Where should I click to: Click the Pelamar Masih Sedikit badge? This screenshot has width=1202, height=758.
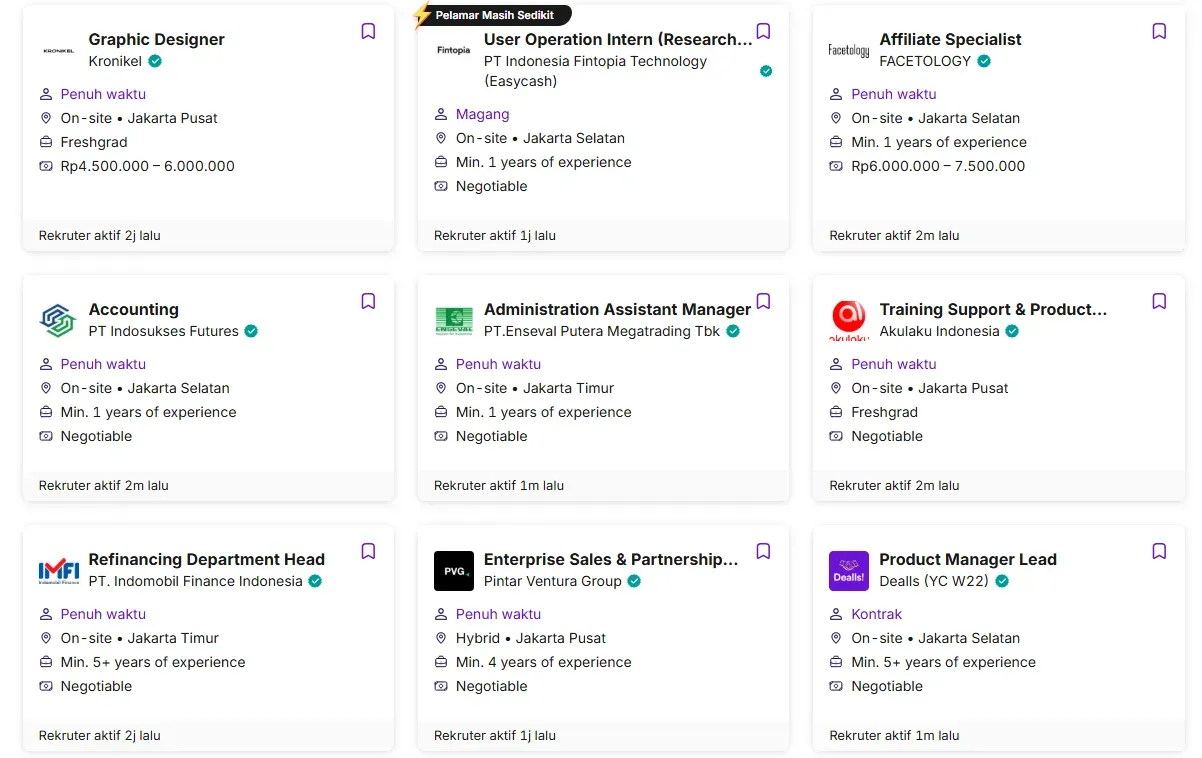(494, 15)
